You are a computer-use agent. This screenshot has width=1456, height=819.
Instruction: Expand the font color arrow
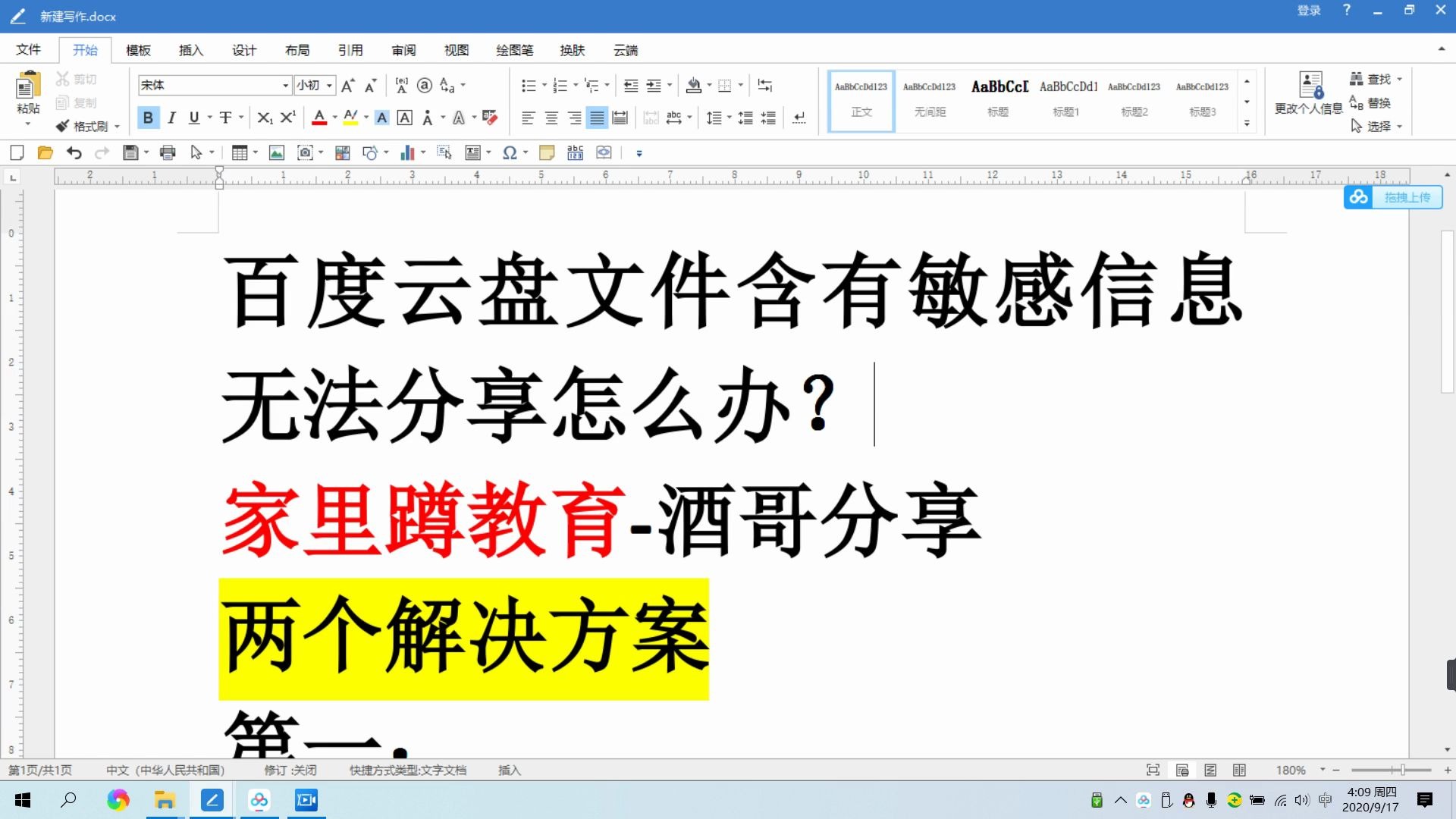coord(335,118)
